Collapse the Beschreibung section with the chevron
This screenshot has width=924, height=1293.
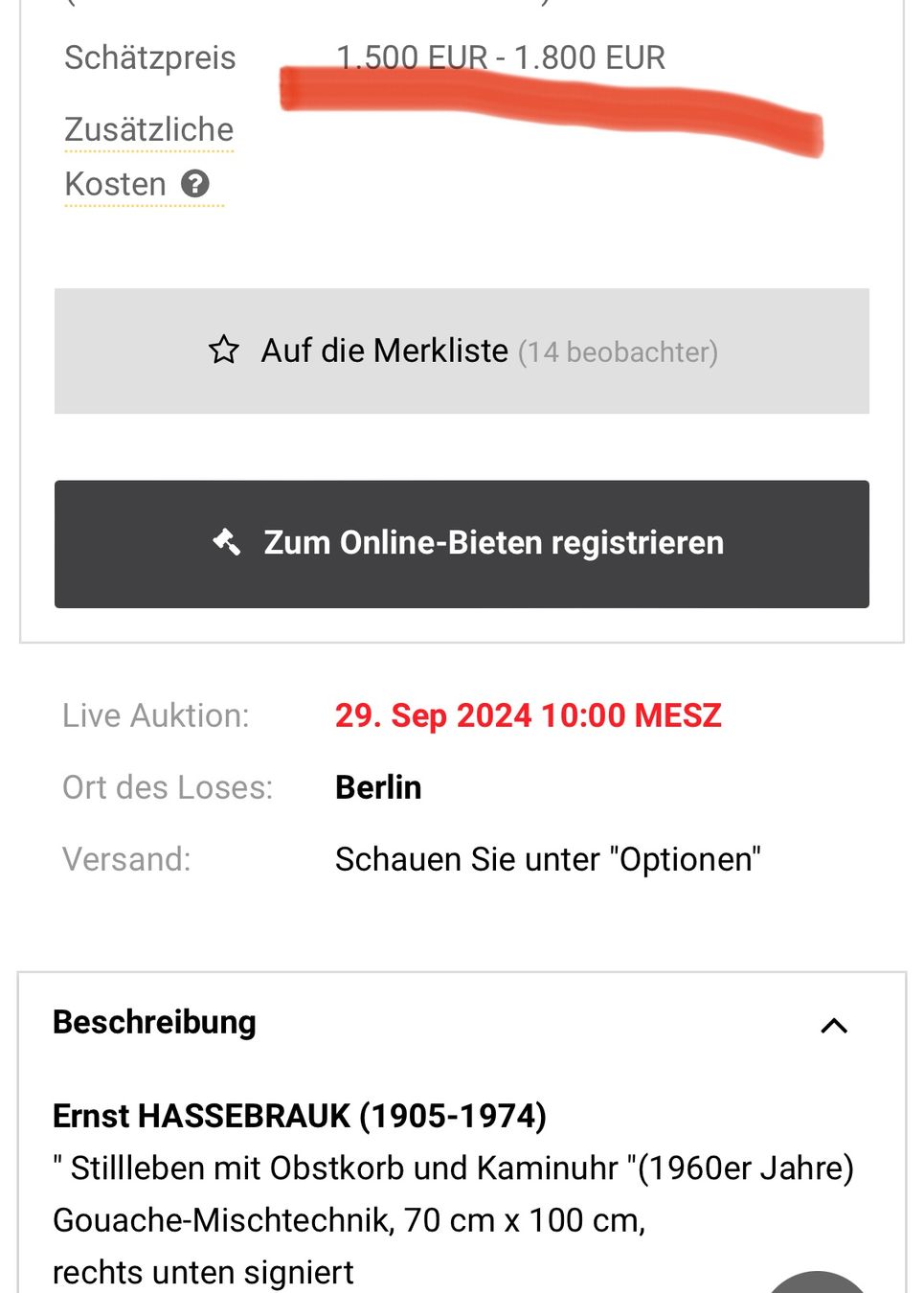coord(834,1026)
